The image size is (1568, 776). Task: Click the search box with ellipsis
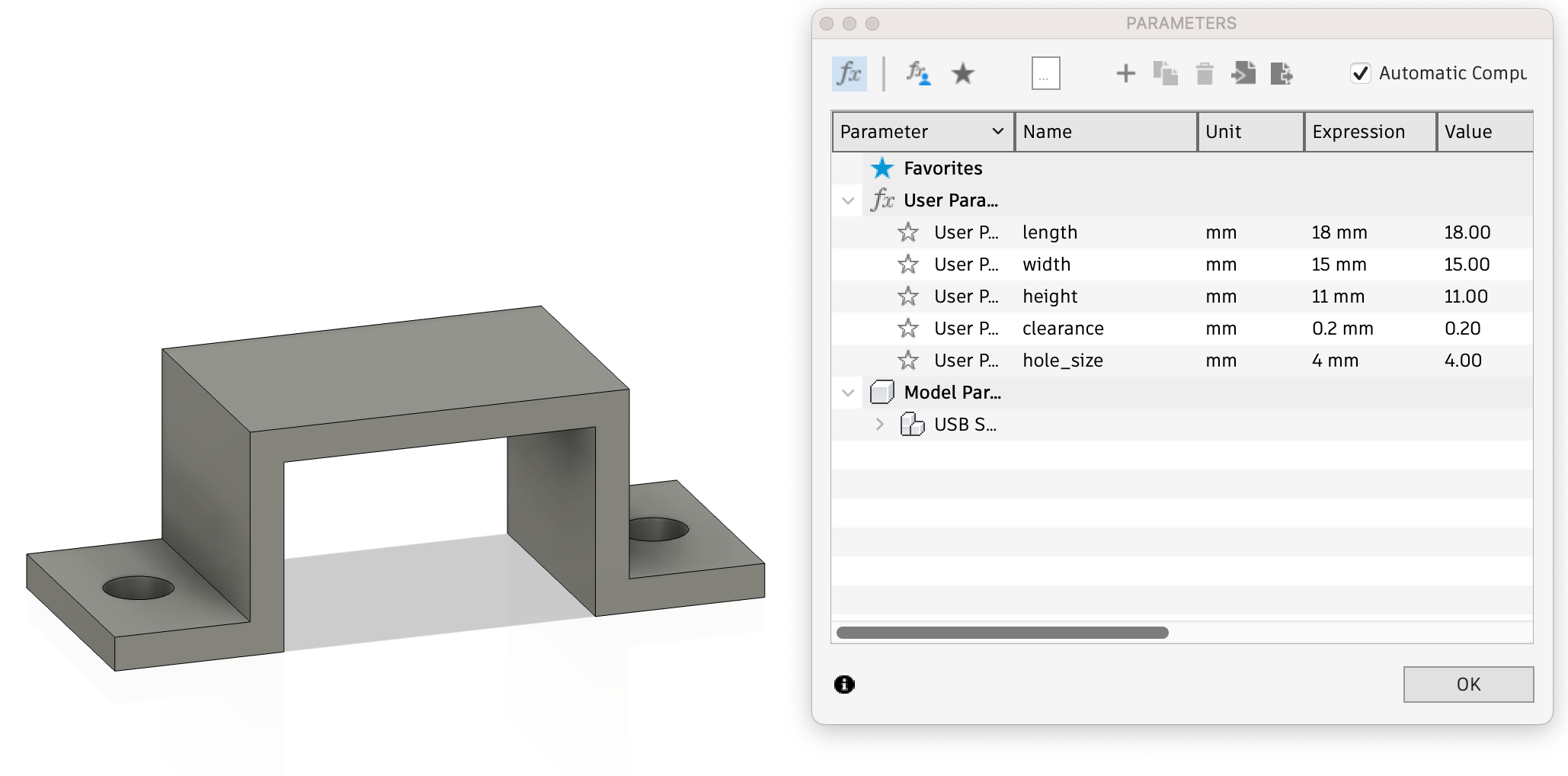[1045, 74]
